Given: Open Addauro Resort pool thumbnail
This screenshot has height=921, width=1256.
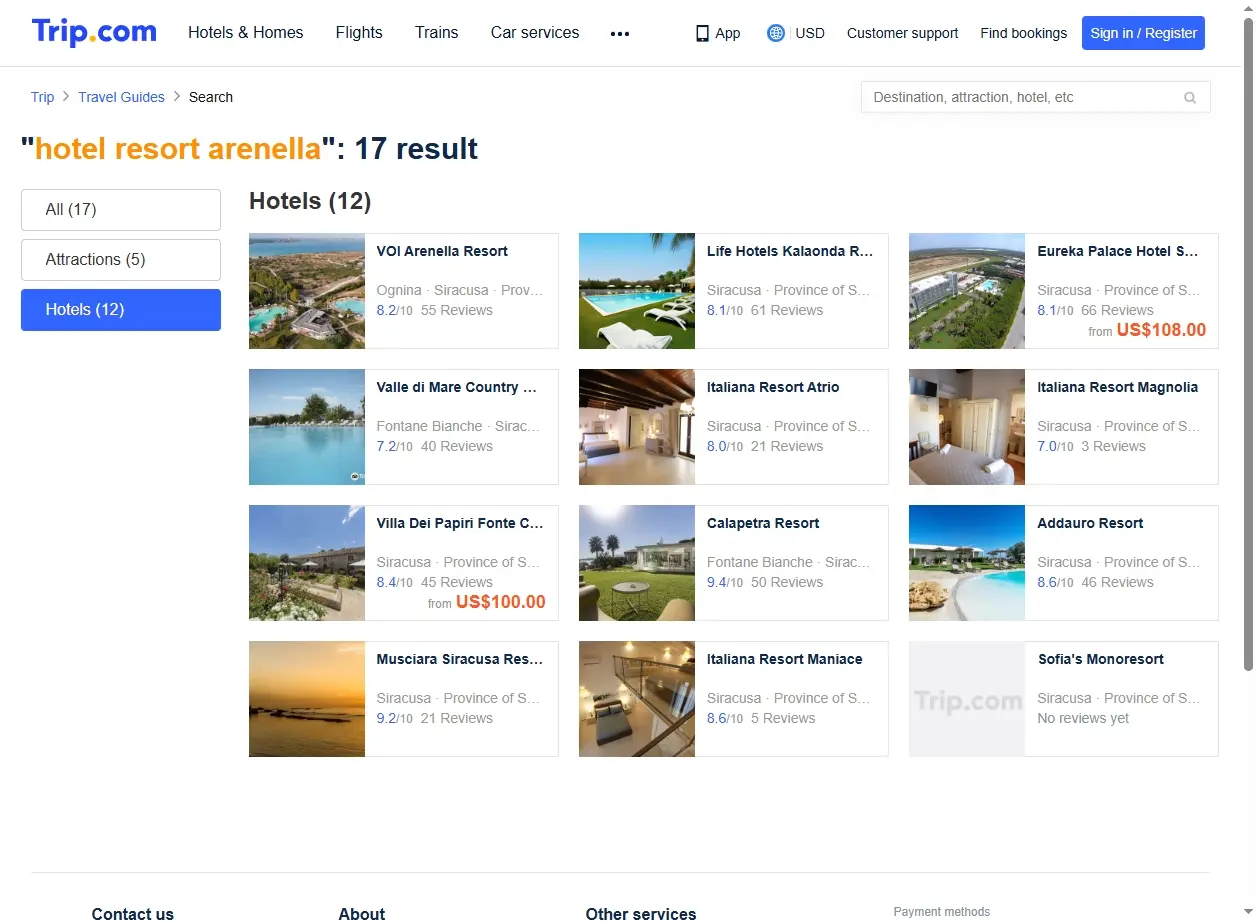Looking at the screenshot, I should [x=967, y=563].
